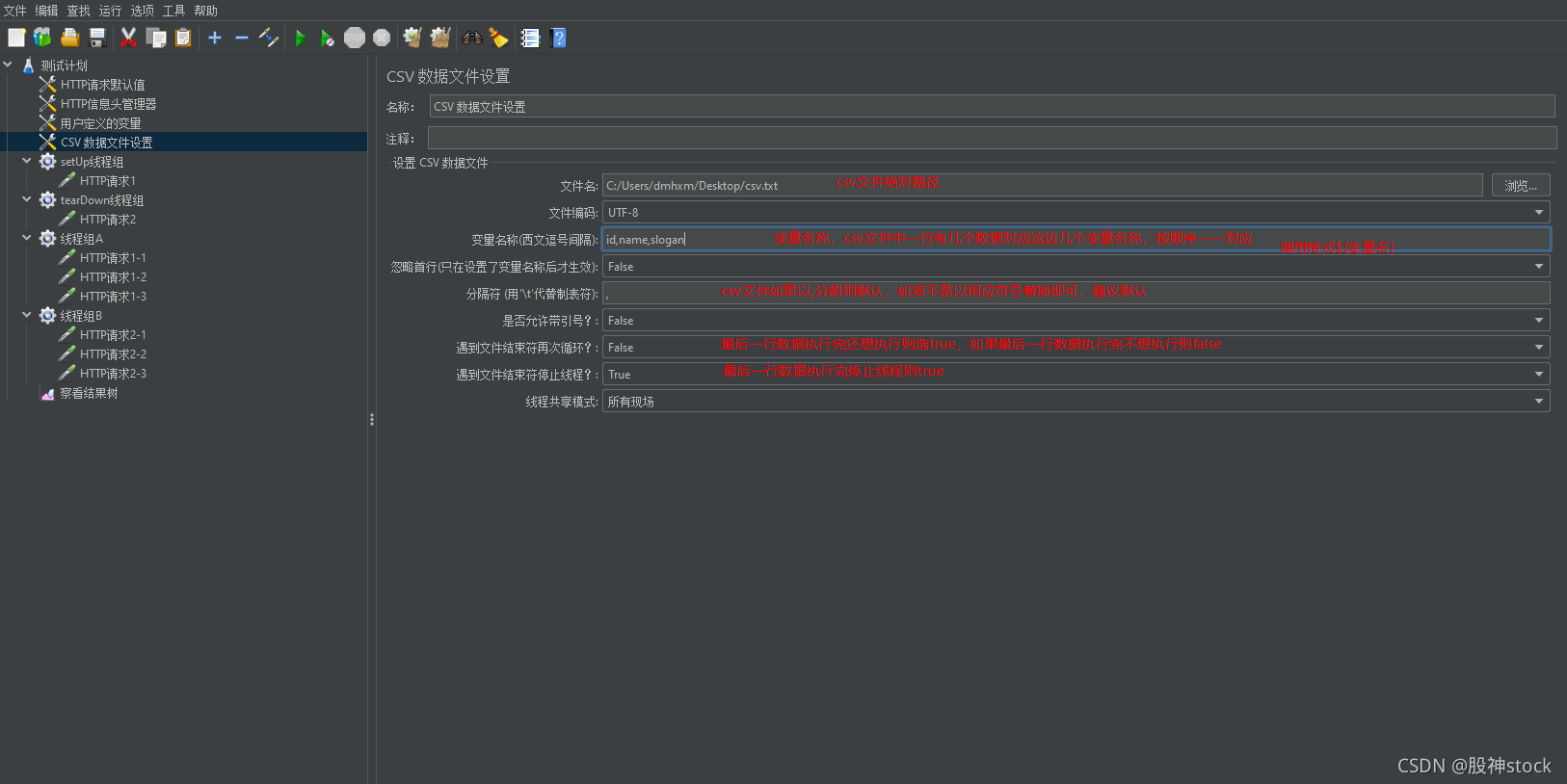1567x784 pixels.
Task: Select 察看结果树 listener in the tree
Action: click(88, 393)
